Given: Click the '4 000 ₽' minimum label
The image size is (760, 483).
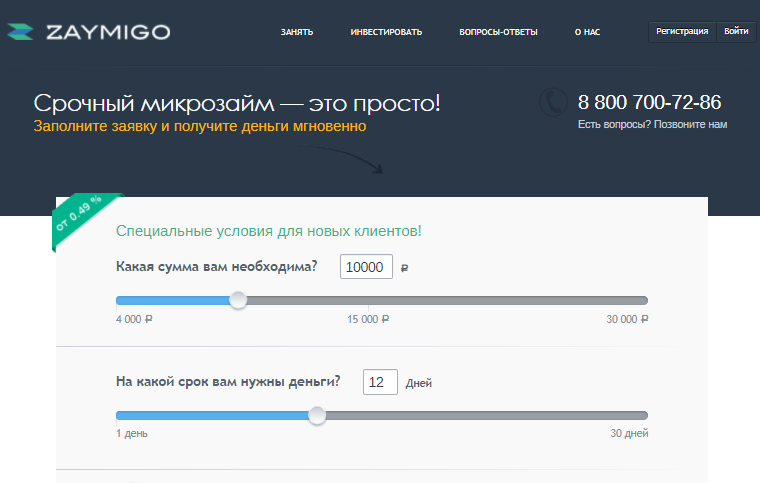Looking at the screenshot, I should pyautogui.click(x=134, y=319).
